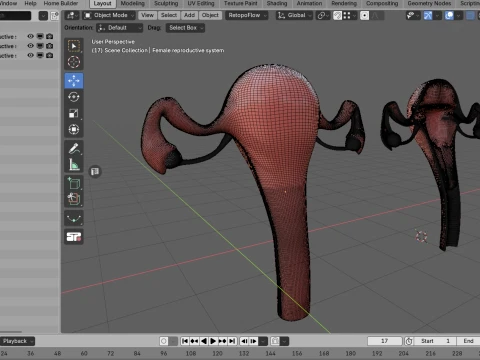Switch to the Modeling workspace tab
The width and height of the screenshot is (480, 360).
[132, 4]
